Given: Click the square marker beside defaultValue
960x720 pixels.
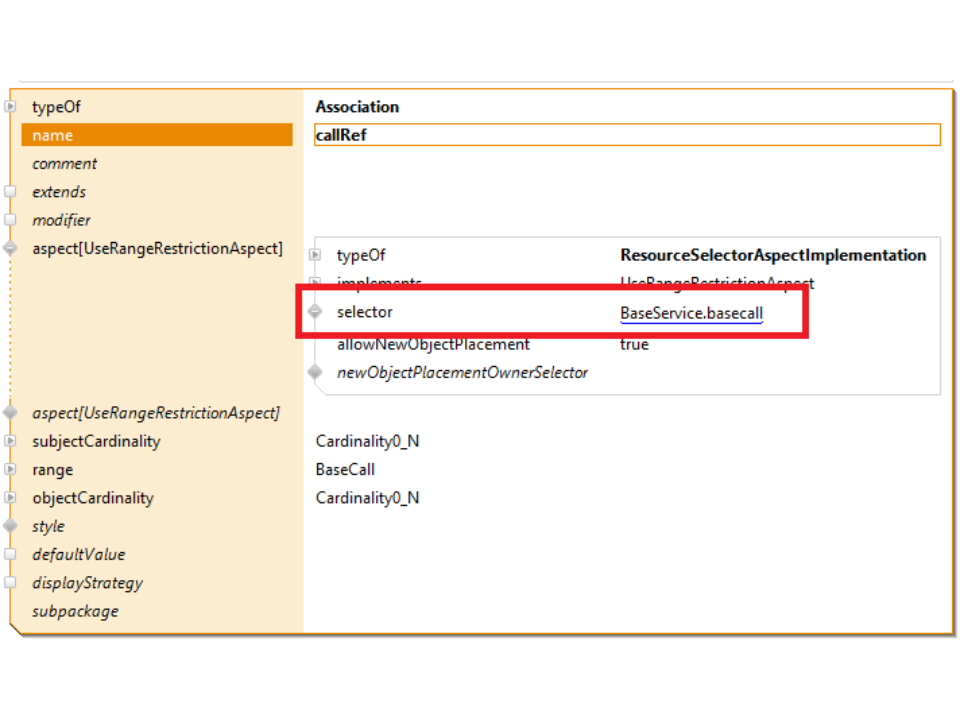Looking at the screenshot, I should click(11, 554).
